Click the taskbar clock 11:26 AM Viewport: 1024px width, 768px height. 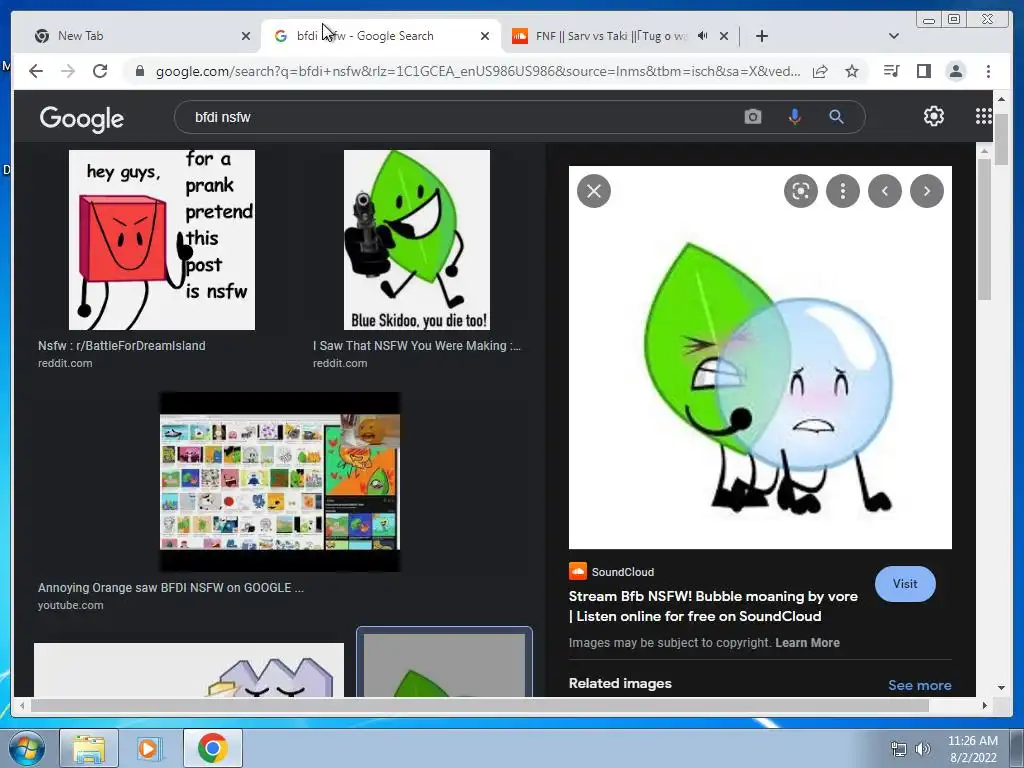point(973,741)
